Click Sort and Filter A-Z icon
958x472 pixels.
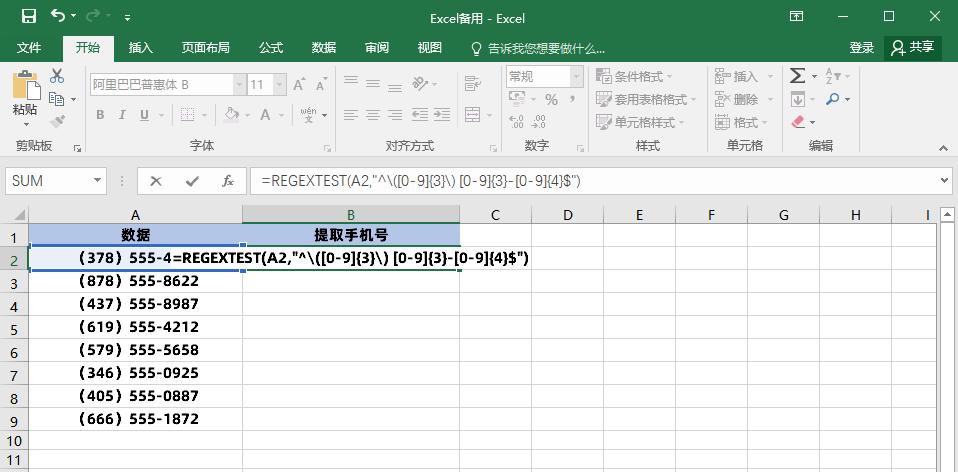[x=832, y=76]
